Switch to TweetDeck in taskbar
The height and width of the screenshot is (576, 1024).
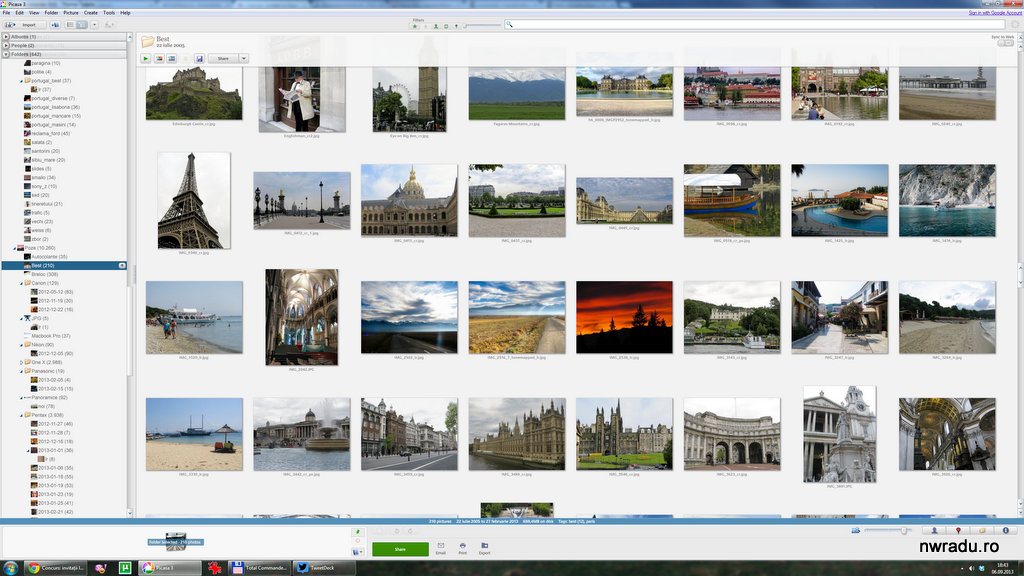tap(323, 568)
